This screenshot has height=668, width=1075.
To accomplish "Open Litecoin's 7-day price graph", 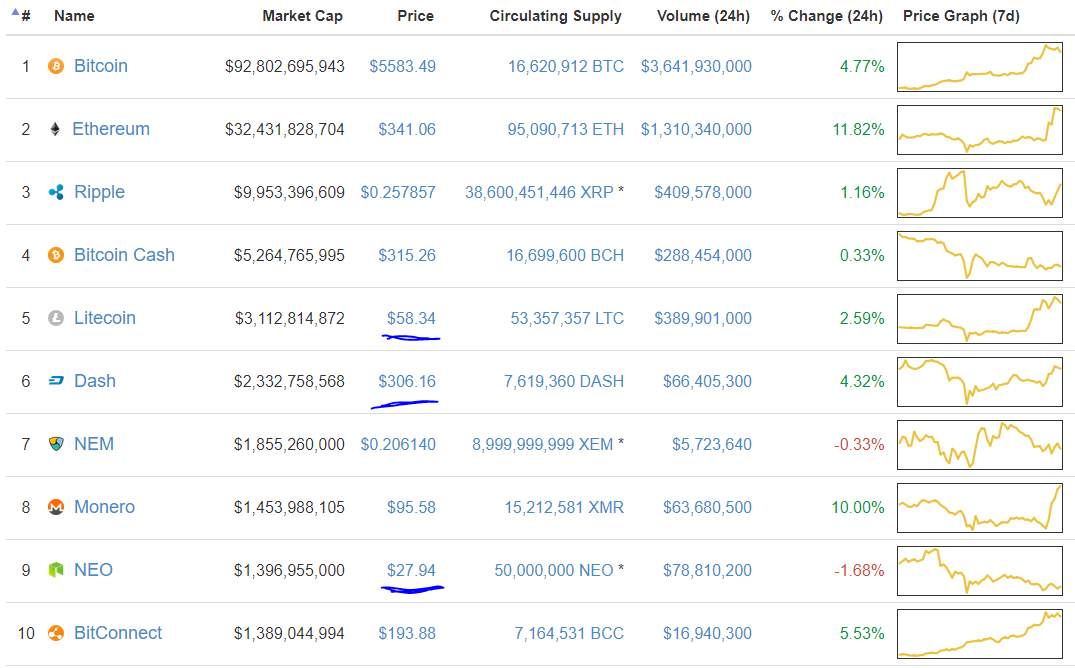I will point(980,319).
